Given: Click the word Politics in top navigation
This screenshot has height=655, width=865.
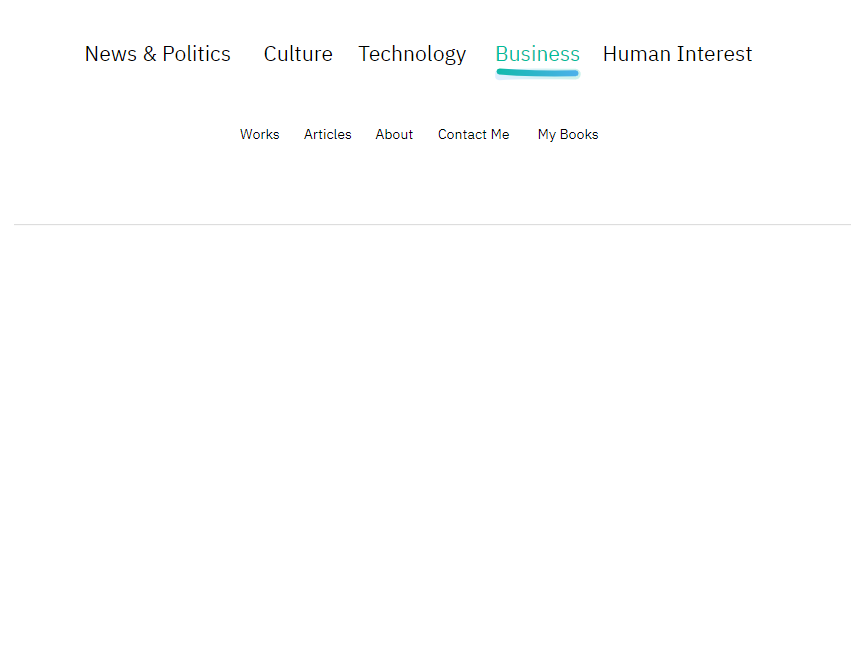Looking at the screenshot, I should click(x=196, y=54).
